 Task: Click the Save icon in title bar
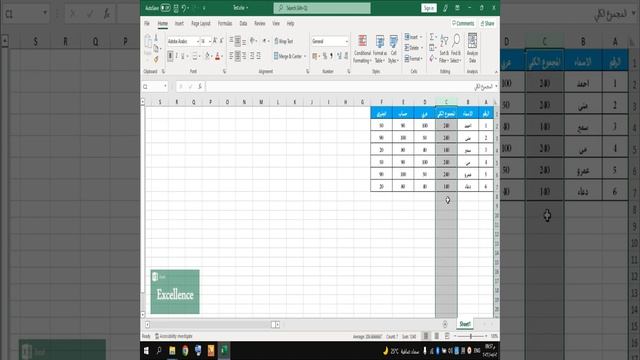(x=176, y=8)
